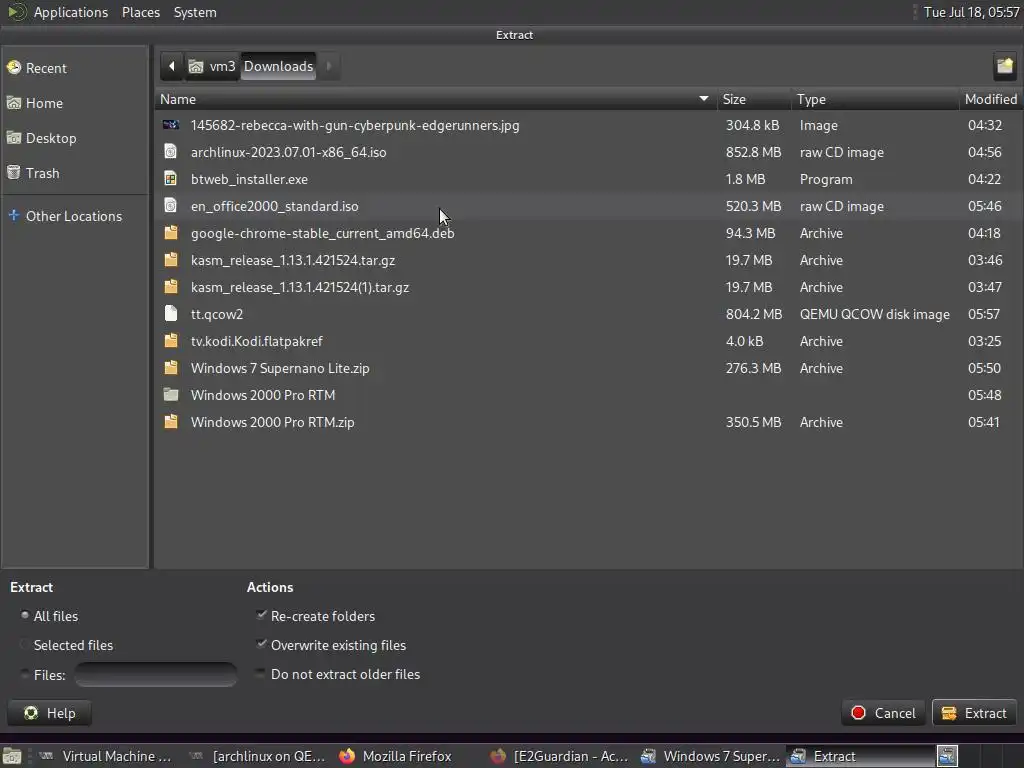
Task: Sort by Name column header
Action: pyautogui.click(x=436, y=99)
